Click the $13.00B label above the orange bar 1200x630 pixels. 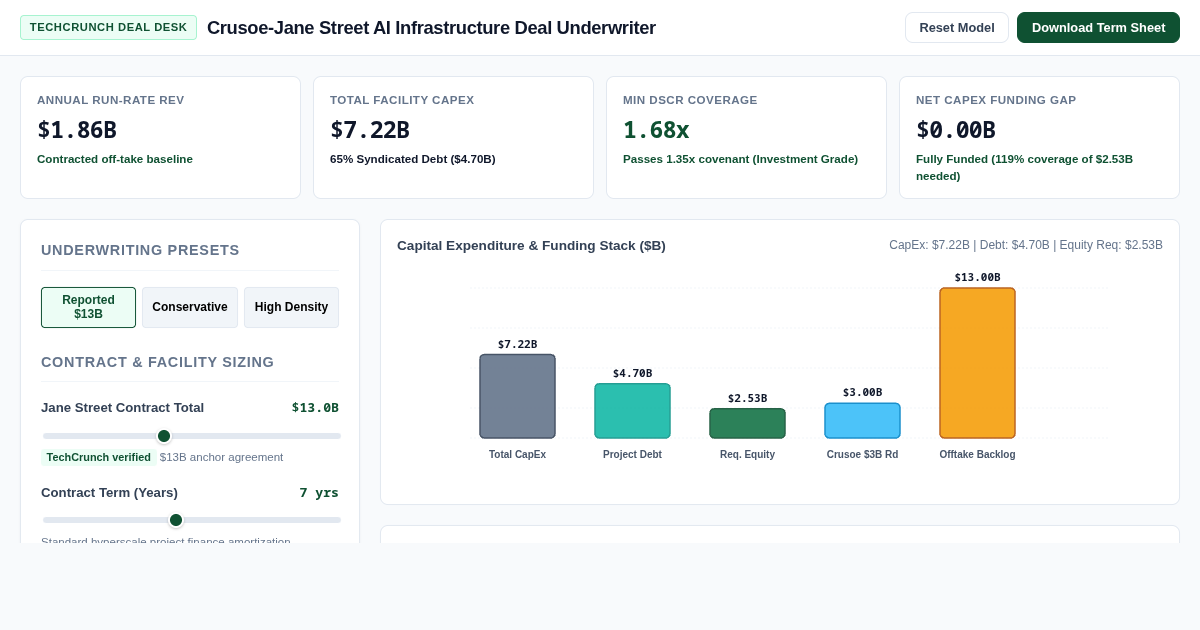(977, 278)
